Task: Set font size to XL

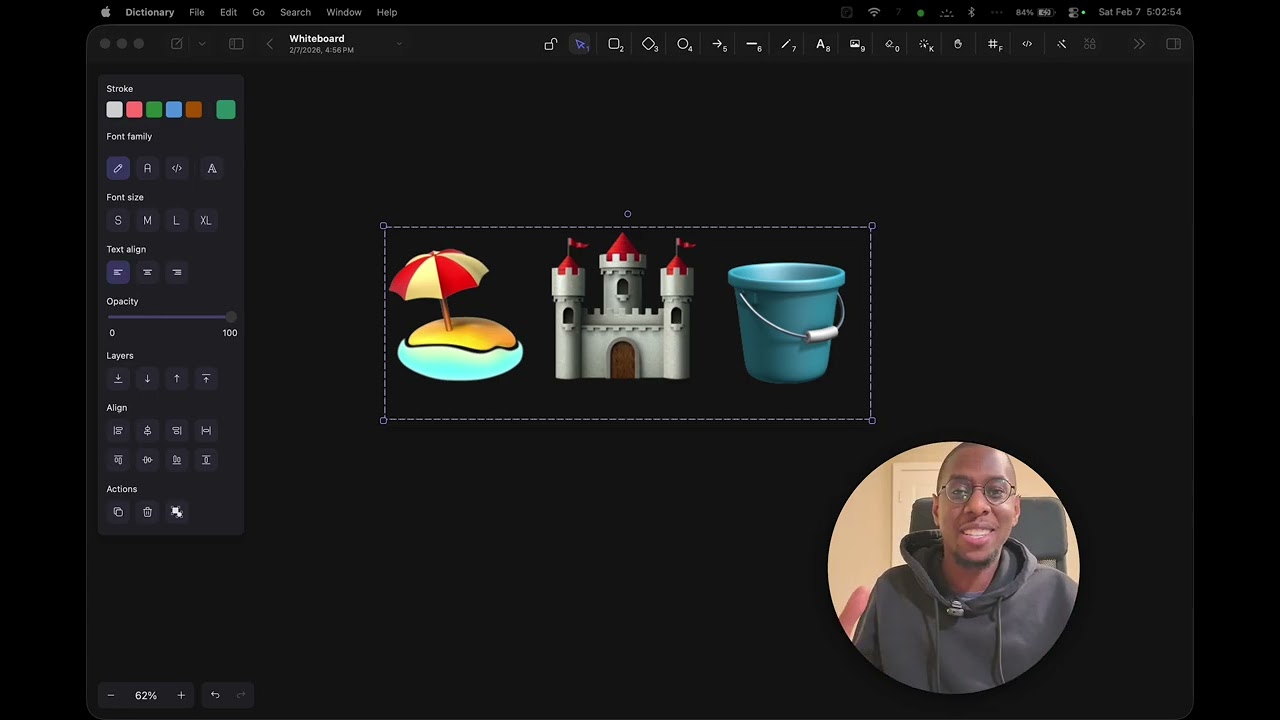Action: tap(206, 220)
